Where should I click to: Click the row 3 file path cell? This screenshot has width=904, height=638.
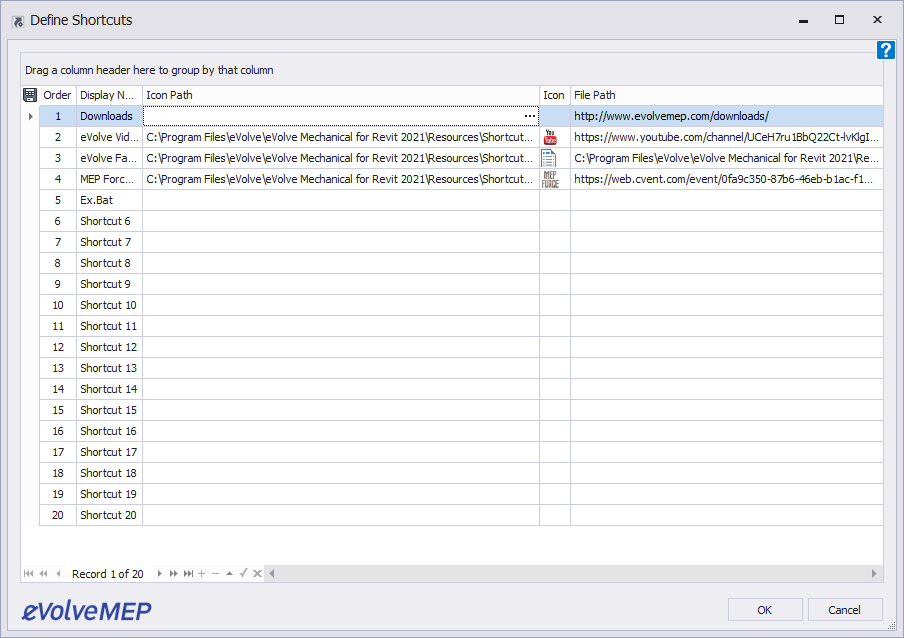pyautogui.click(x=726, y=158)
